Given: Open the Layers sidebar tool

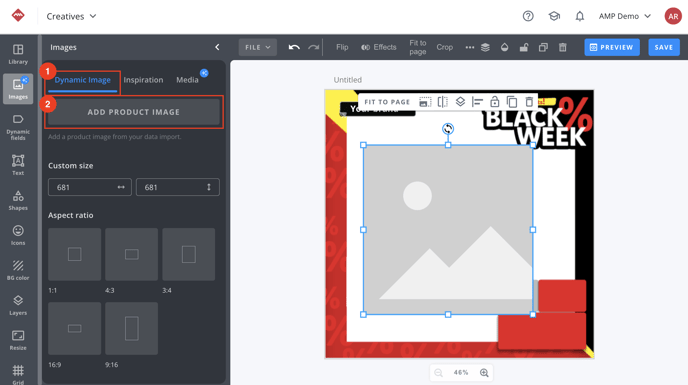Looking at the screenshot, I should click(18, 305).
